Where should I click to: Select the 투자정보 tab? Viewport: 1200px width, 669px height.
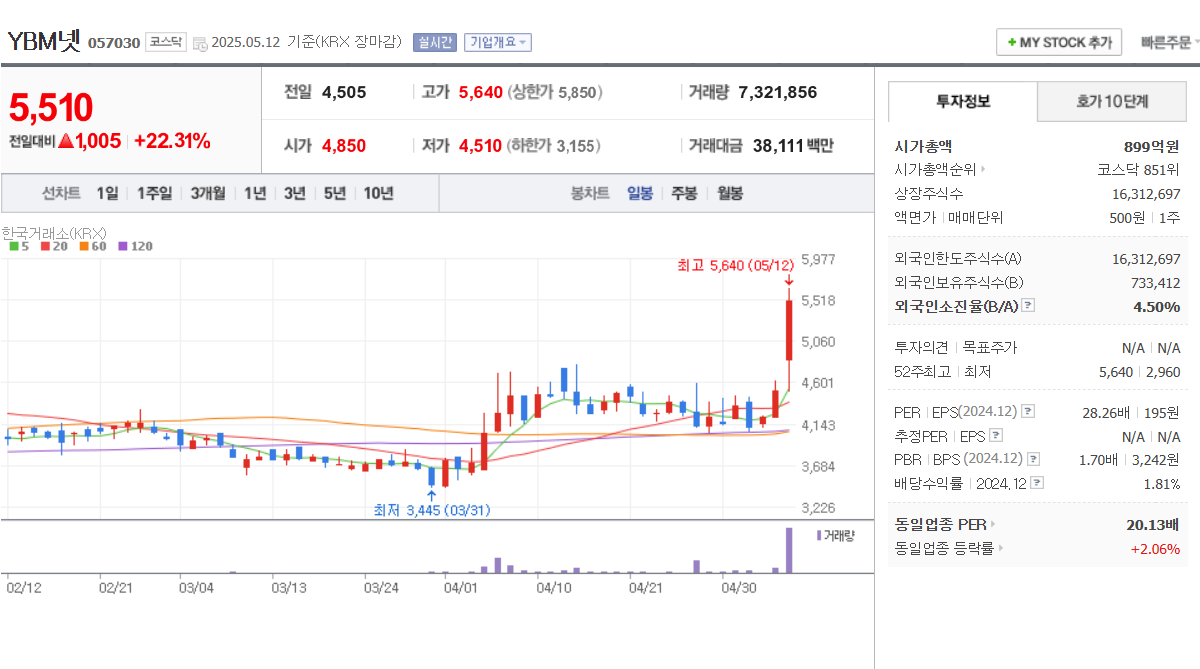point(962,102)
